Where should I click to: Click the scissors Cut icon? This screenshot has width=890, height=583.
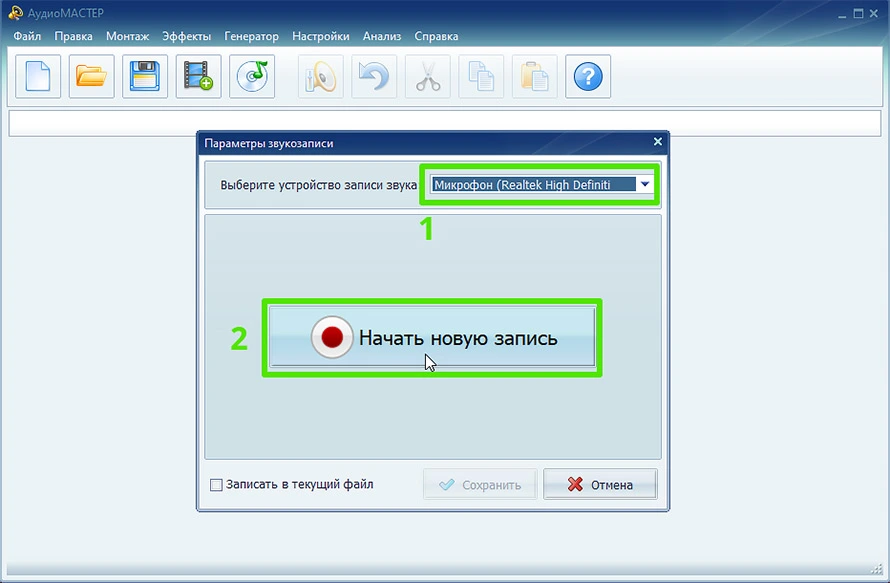pos(428,77)
